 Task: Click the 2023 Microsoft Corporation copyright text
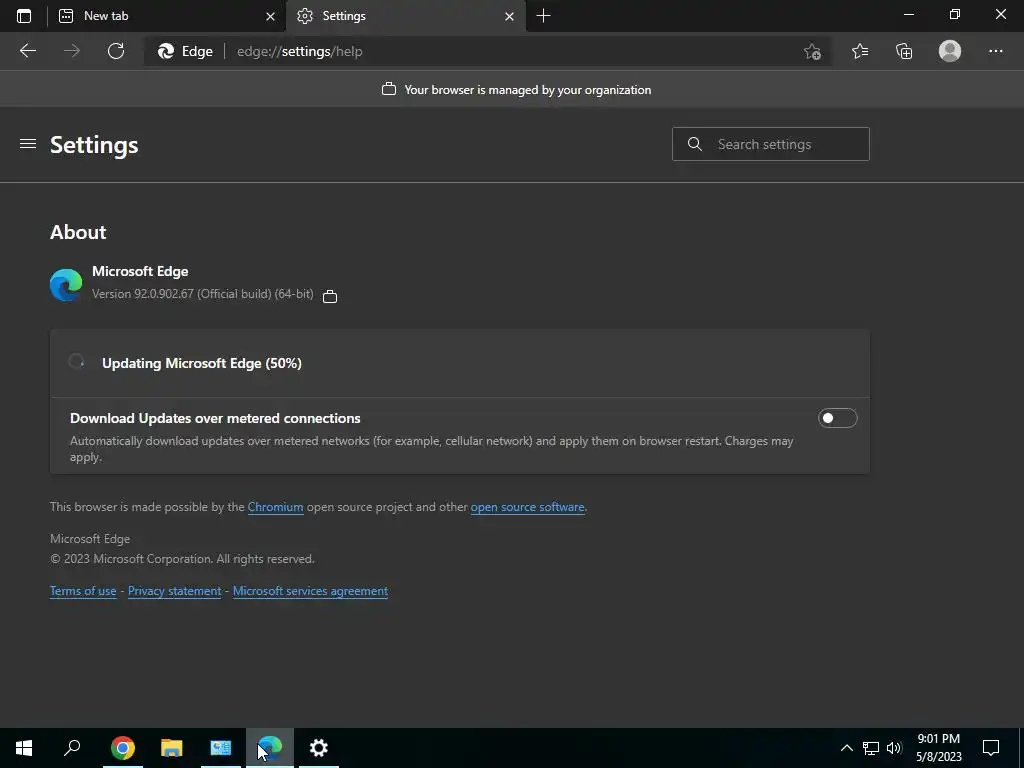(x=182, y=559)
